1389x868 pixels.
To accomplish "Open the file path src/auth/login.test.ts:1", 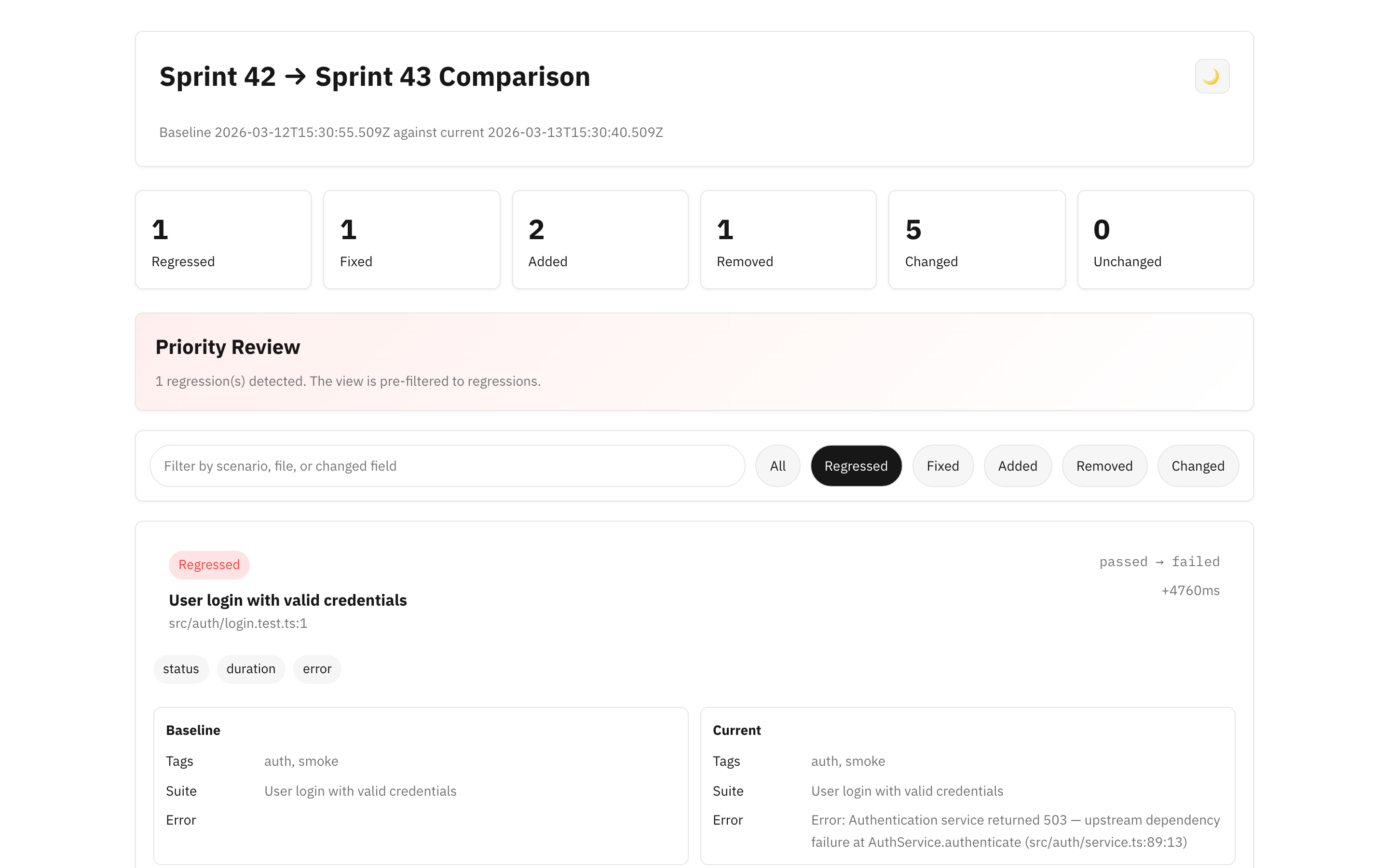I will [238, 623].
